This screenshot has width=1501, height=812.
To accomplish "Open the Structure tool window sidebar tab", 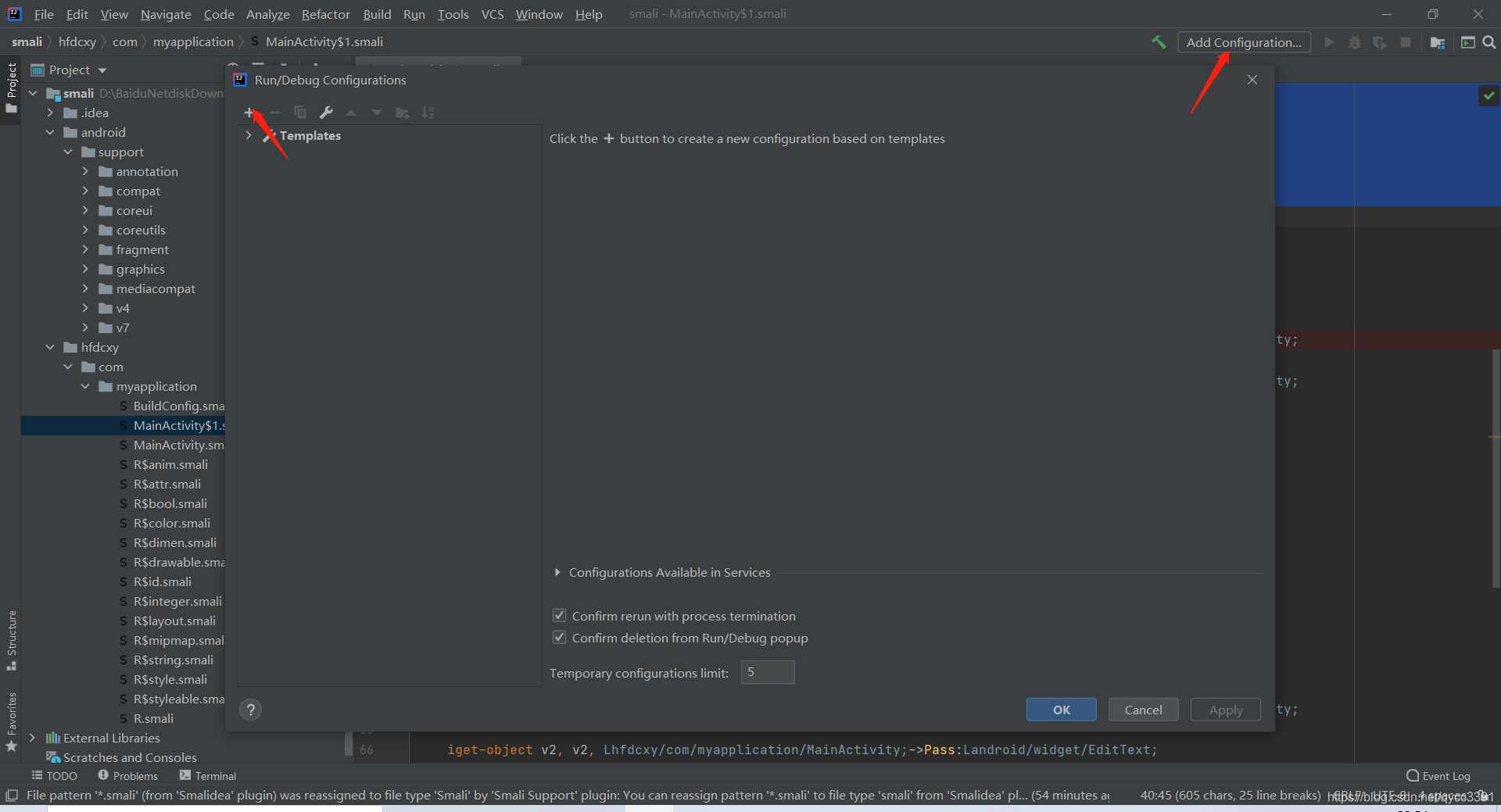I will 11,640.
